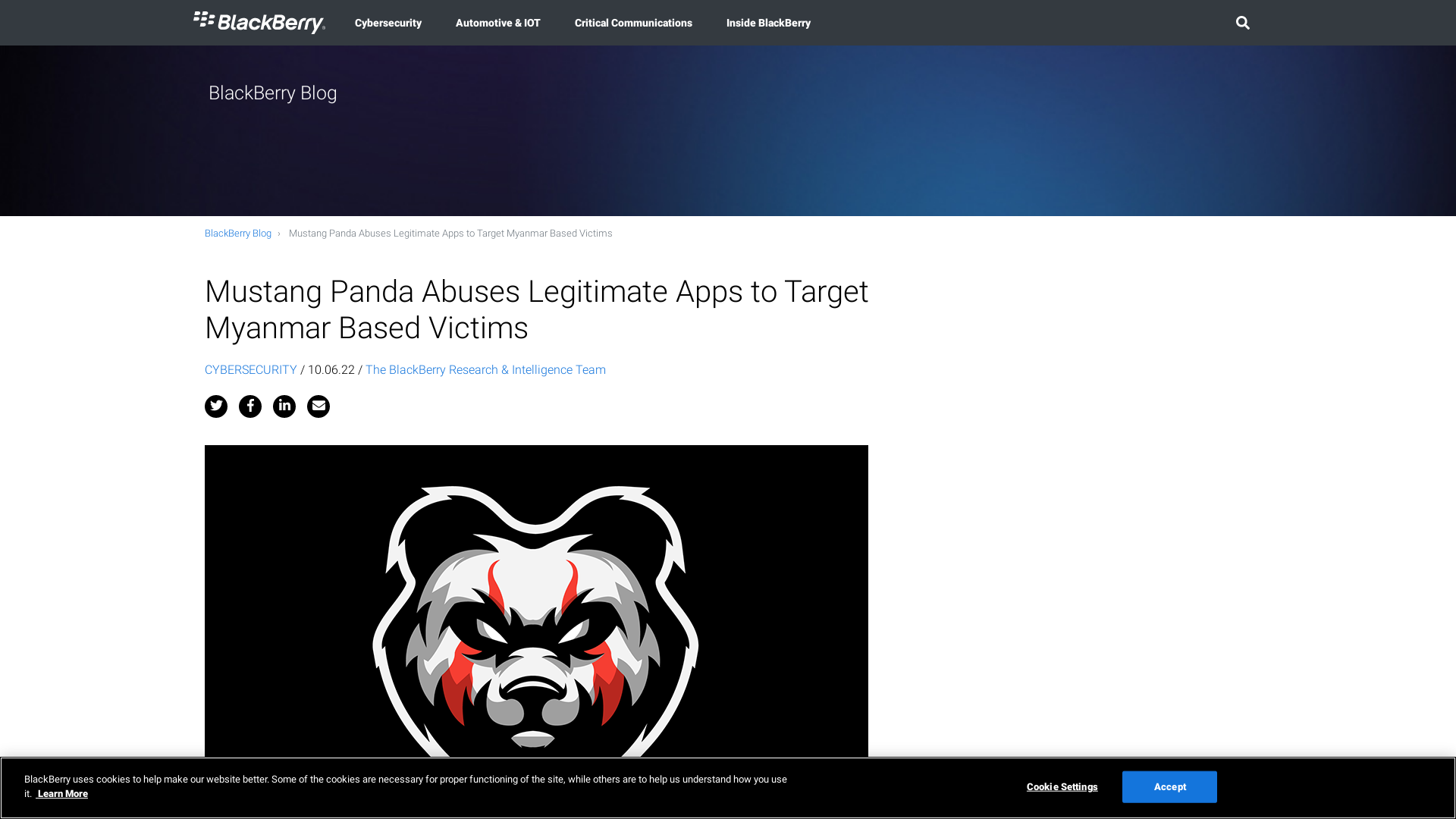Click the Mustang Panda article title
The width and height of the screenshot is (1456, 819).
point(536,309)
